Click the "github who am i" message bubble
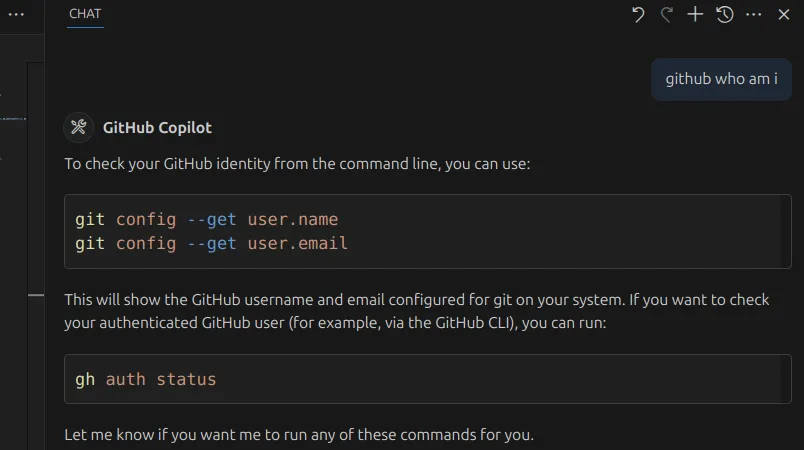Viewport: 804px width, 450px height. click(721, 79)
